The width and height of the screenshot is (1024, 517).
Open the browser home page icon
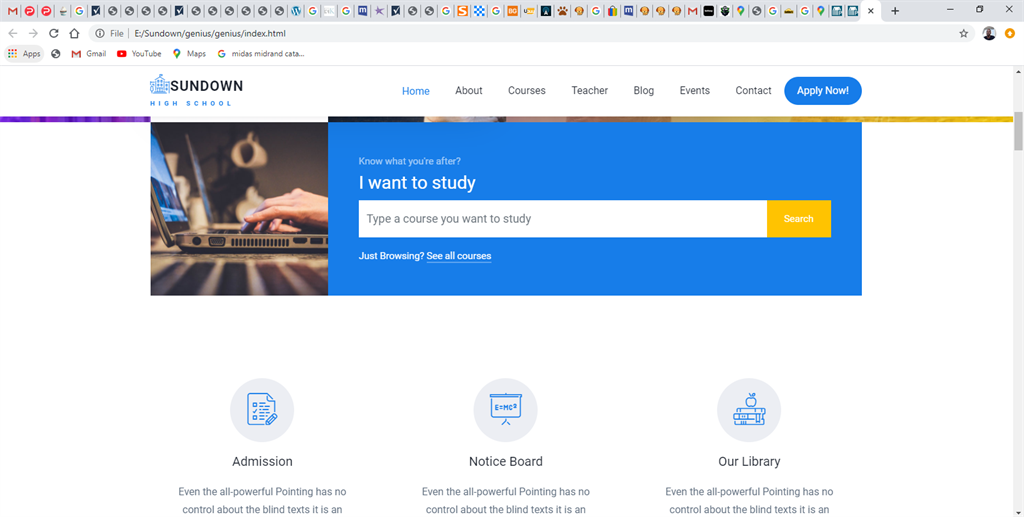tap(74, 33)
